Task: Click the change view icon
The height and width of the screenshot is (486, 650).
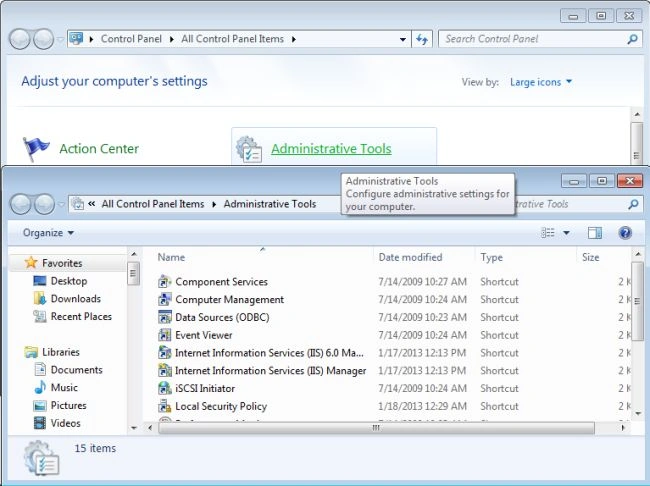Action: pyautogui.click(x=548, y=233)
